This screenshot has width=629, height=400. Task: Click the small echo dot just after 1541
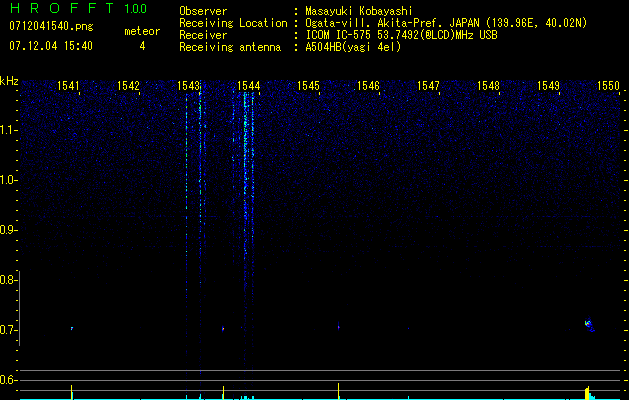(x=72, y=328)
